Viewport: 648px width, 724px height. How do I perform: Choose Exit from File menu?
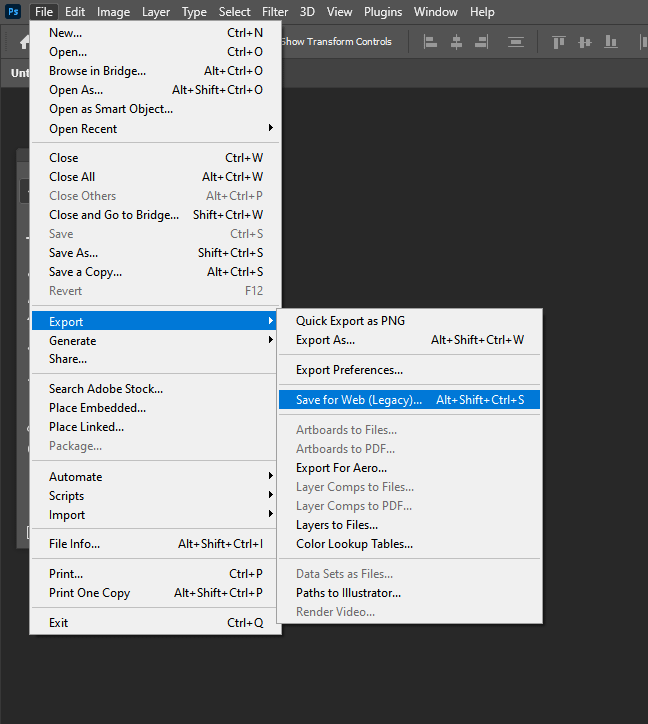coord(156,622)
